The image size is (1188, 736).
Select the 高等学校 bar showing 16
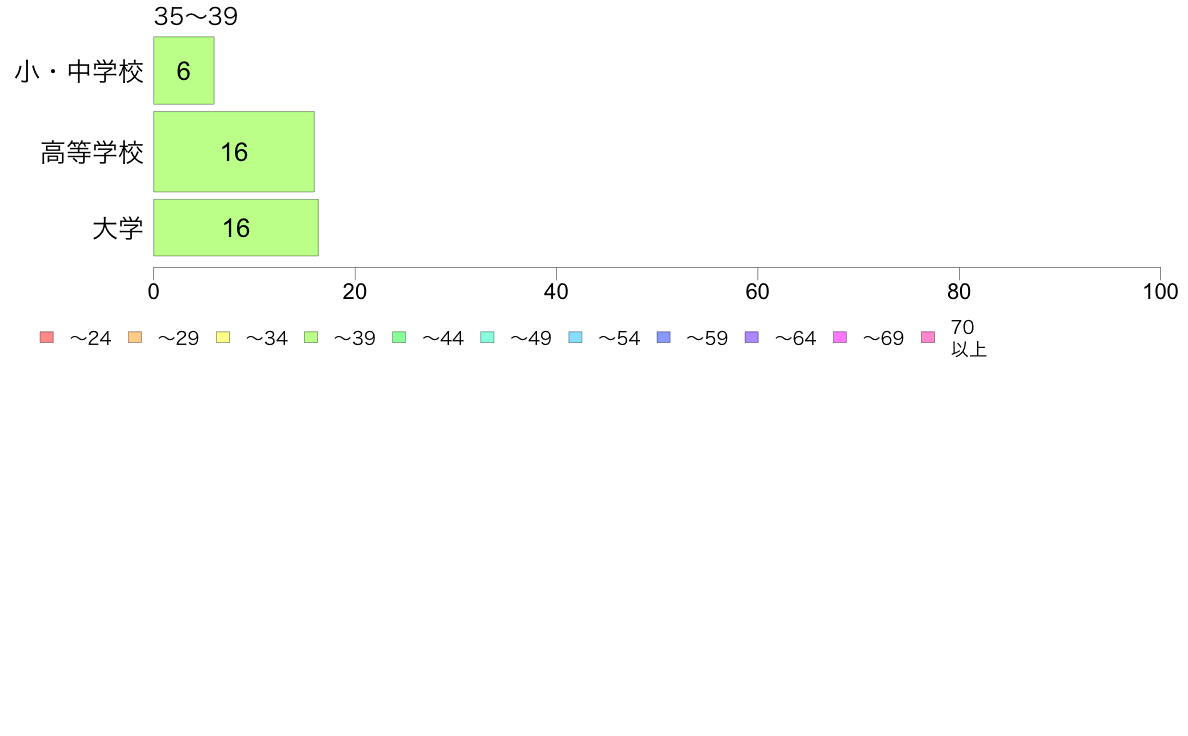pos(234,152)
